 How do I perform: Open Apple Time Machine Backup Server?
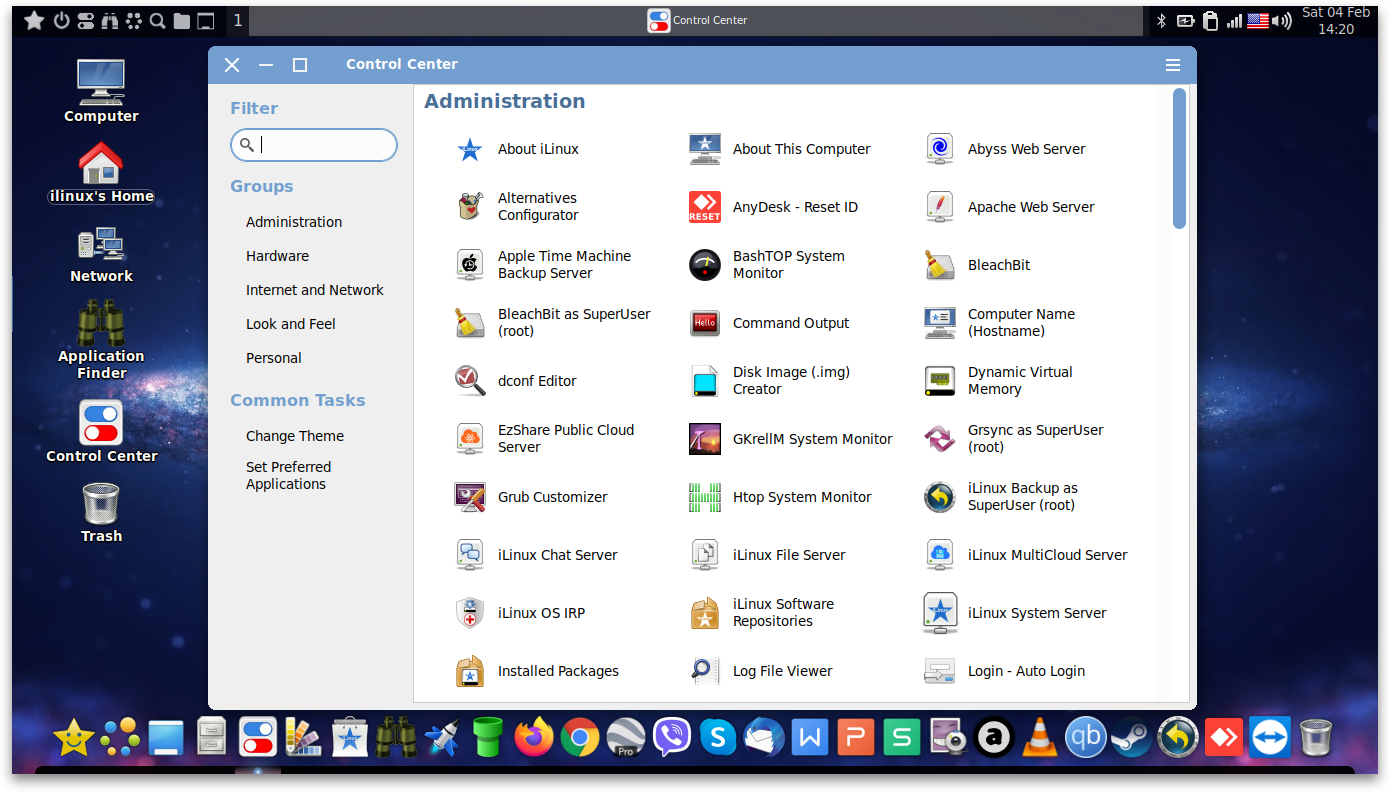point(543,265)
